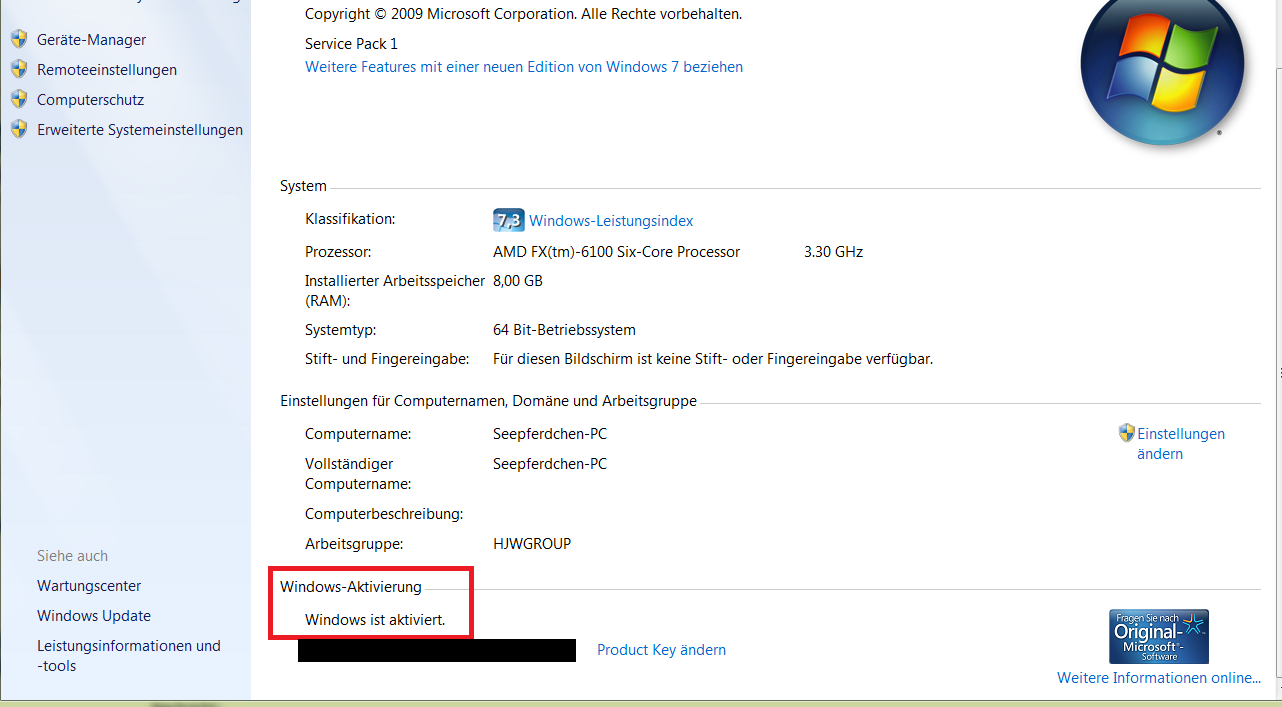1282x707 pixels.
Task: Click the Original Microsoft Software badge
Action: tap(1159, 636)
